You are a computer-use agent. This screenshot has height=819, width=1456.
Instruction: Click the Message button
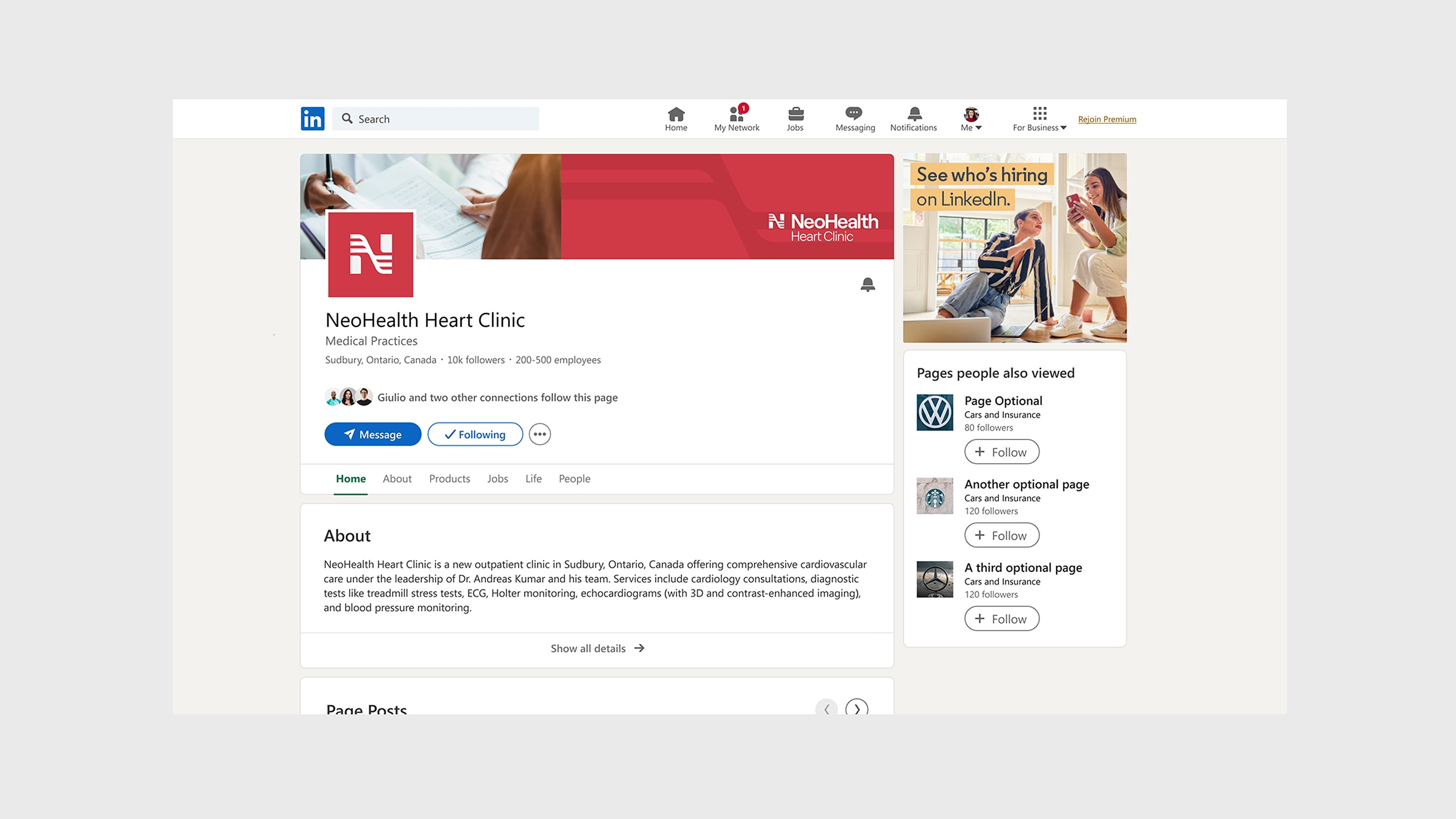[x=373, y=434]
